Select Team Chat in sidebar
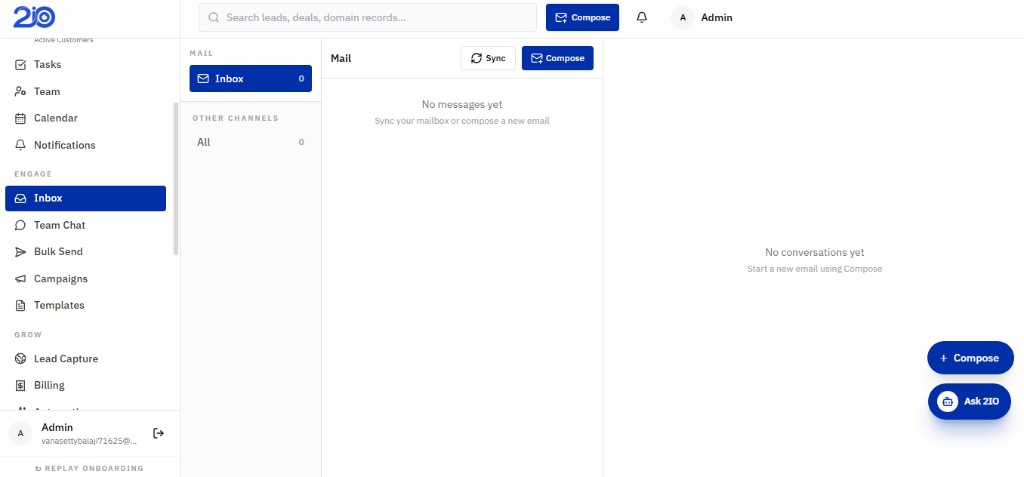Viewport: 1024px width, 477px height. click(86, 225)
